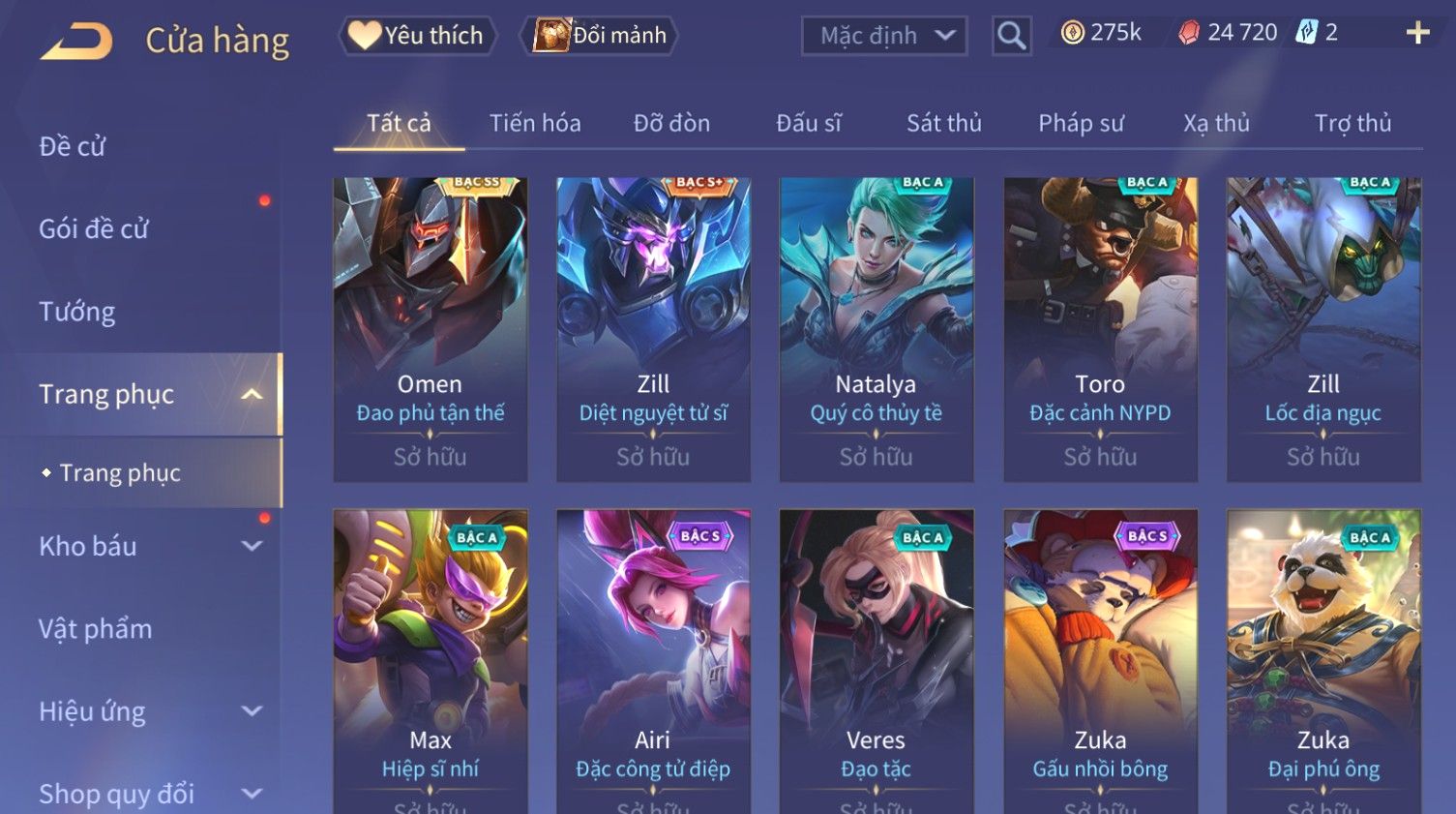Click the blue voucher ticket icon
The width and height of the screenshot is (1456, 814).
point(1307,33)
